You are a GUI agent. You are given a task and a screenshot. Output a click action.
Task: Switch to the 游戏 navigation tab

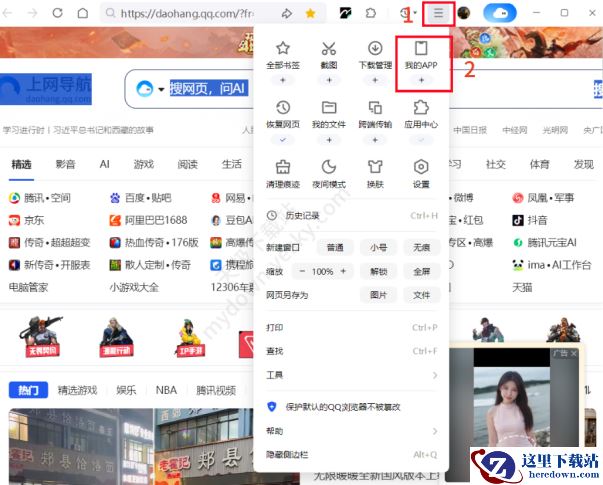tap(143, 165)
